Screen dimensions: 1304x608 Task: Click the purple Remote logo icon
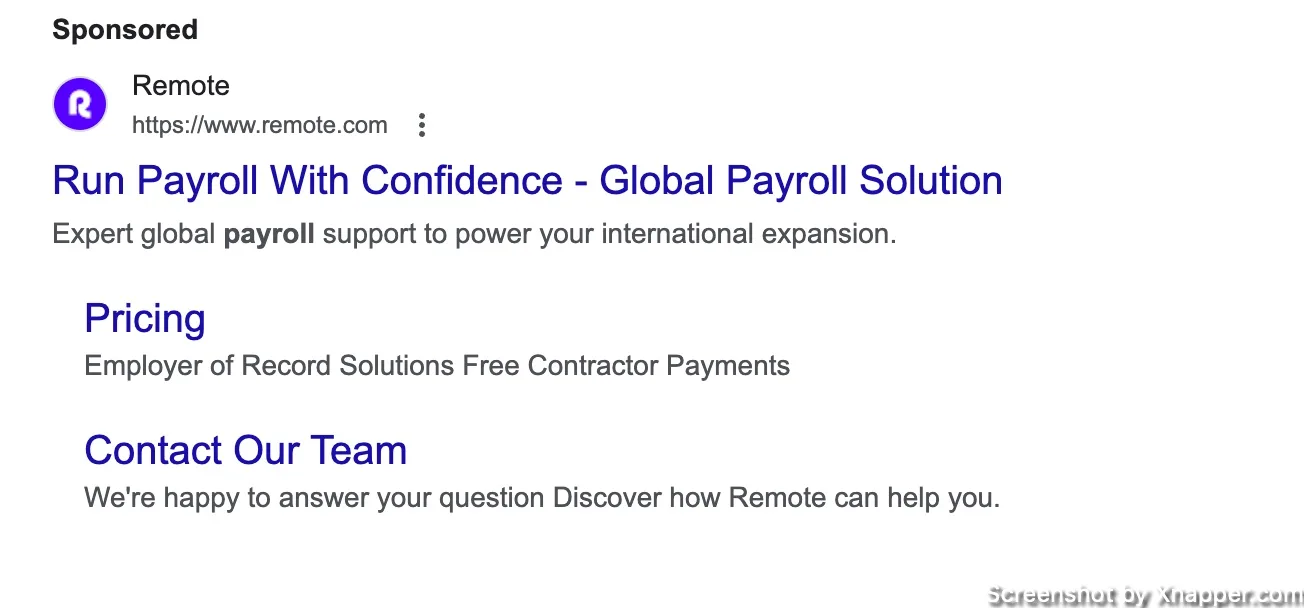(80, 104)
